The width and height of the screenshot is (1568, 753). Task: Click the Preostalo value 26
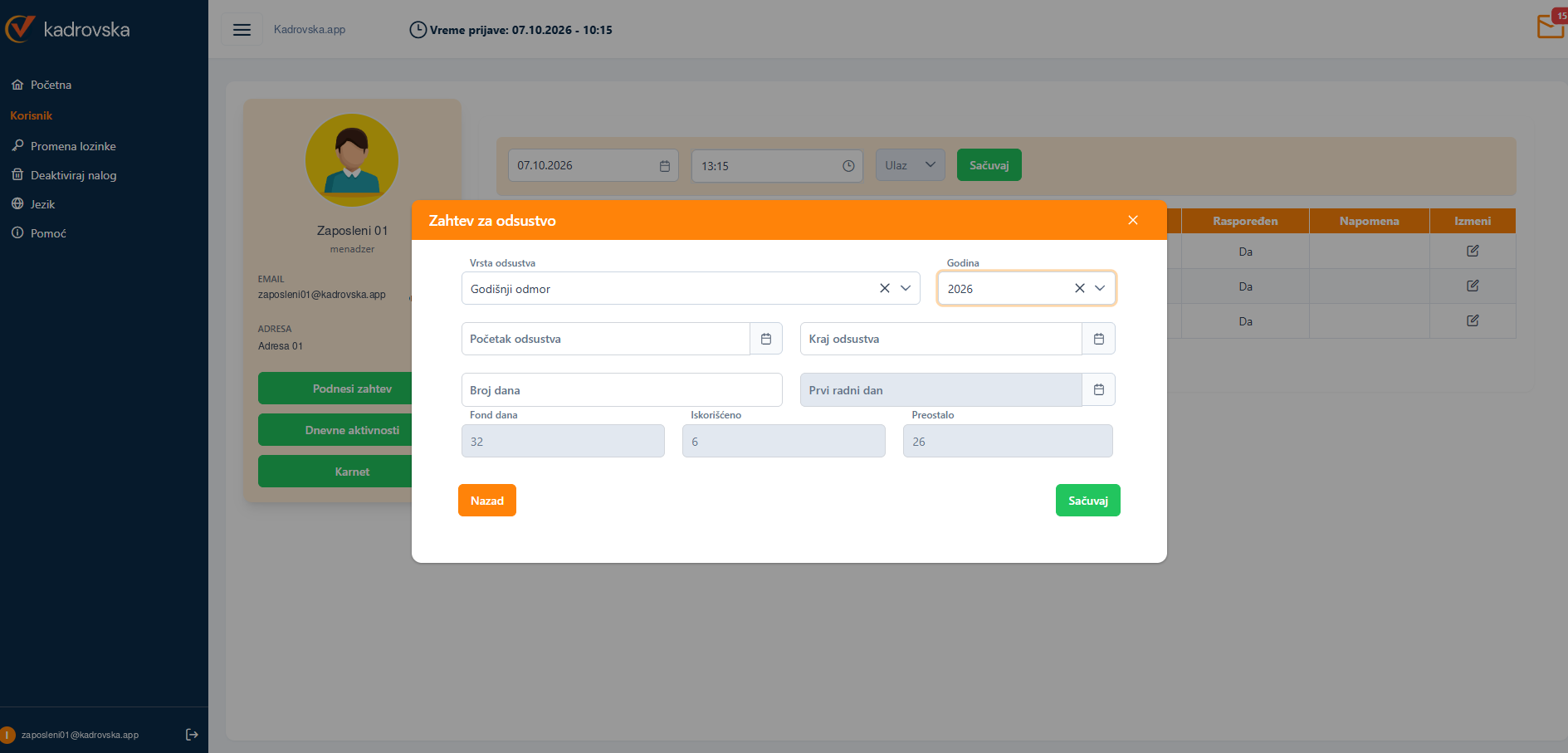(x=1008, y=441)
